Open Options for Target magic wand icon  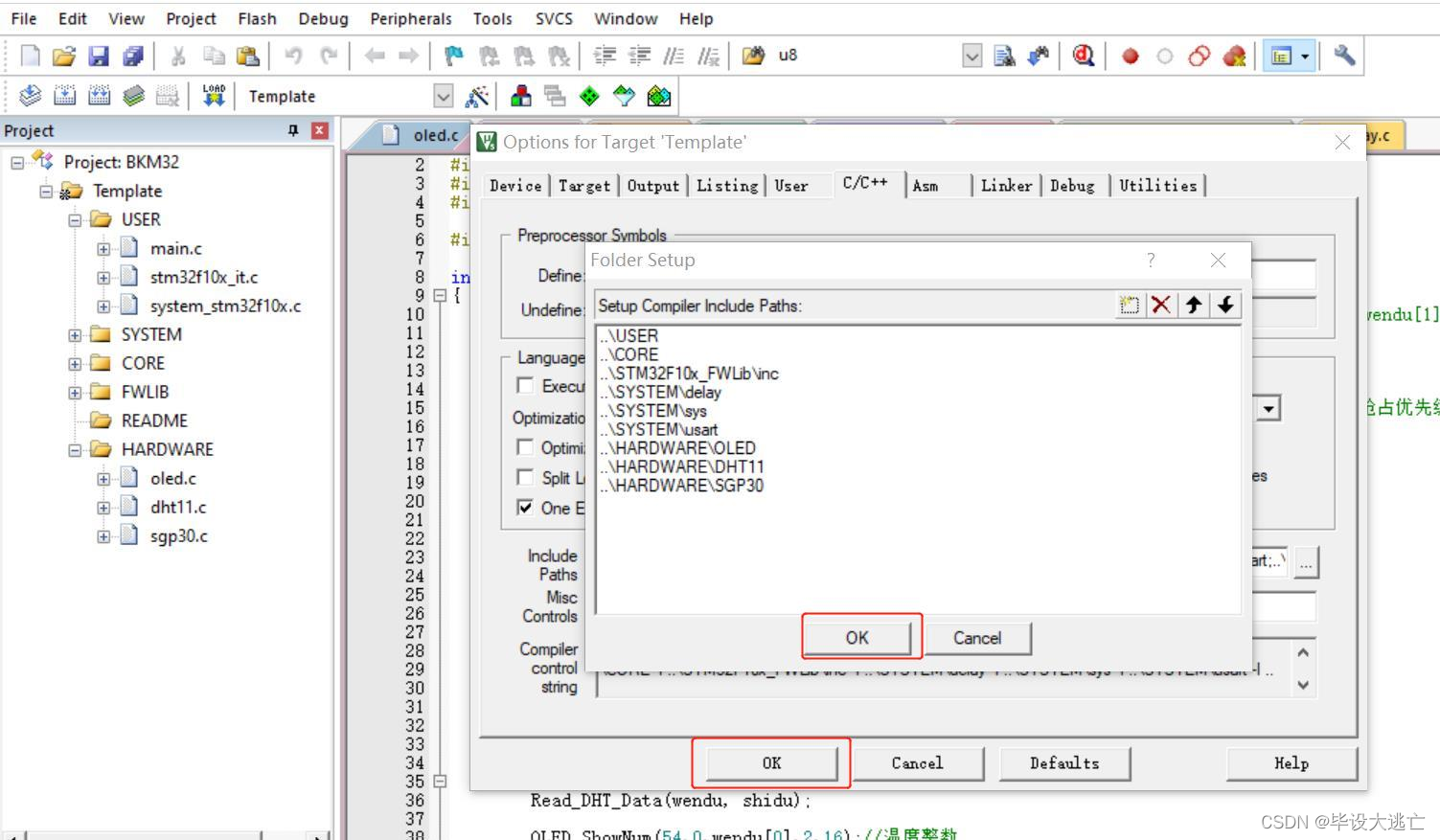(x=476, y=96)
